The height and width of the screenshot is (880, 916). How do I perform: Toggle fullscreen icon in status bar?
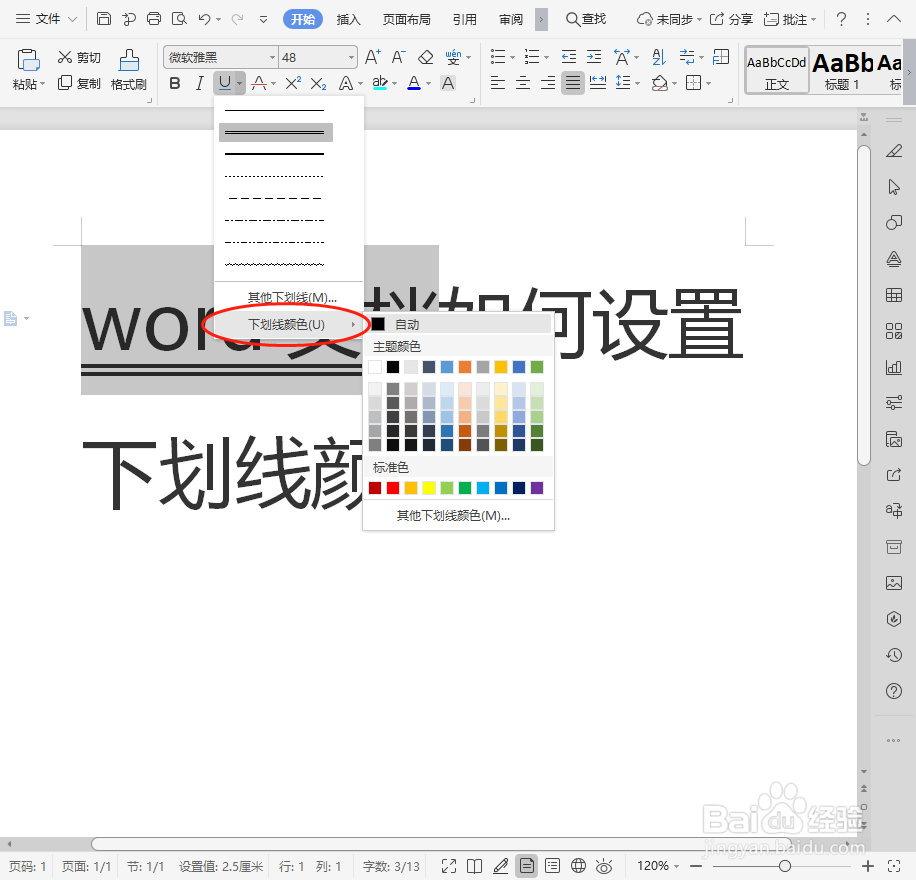coord(449,865)
